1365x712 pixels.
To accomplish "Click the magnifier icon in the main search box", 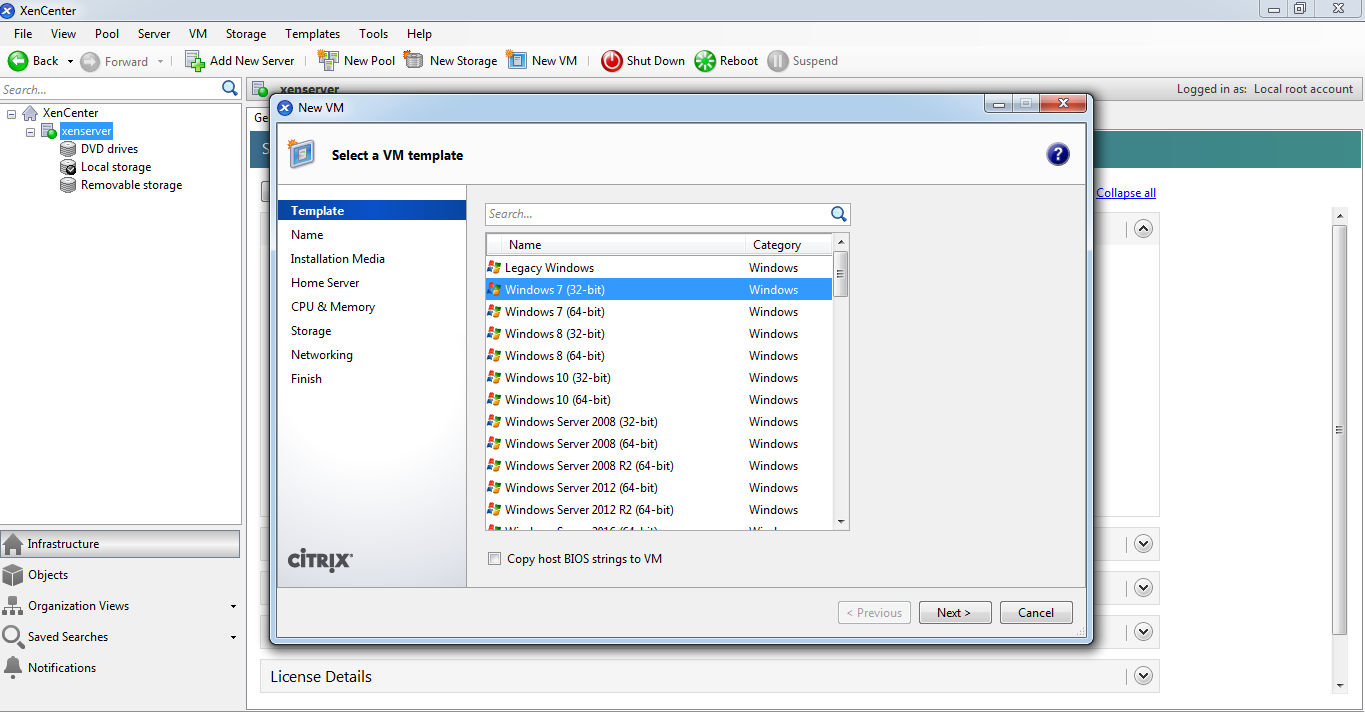I will coord(230,89).
